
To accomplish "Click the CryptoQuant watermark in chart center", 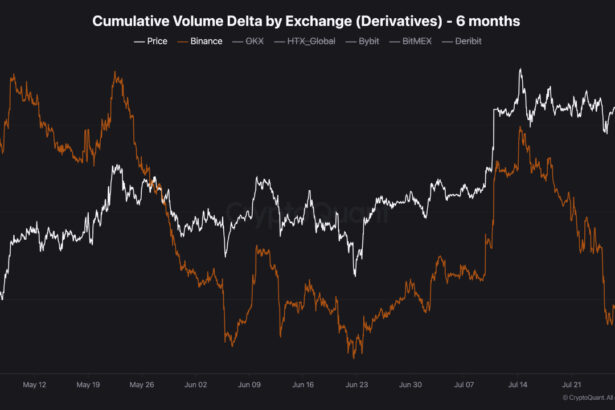I will click(x=307, y=212).
